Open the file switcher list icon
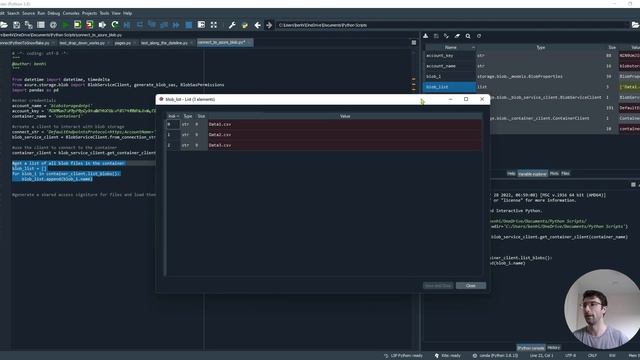Image resolution: width=640 pixels, height=360 pixels. 41,25
